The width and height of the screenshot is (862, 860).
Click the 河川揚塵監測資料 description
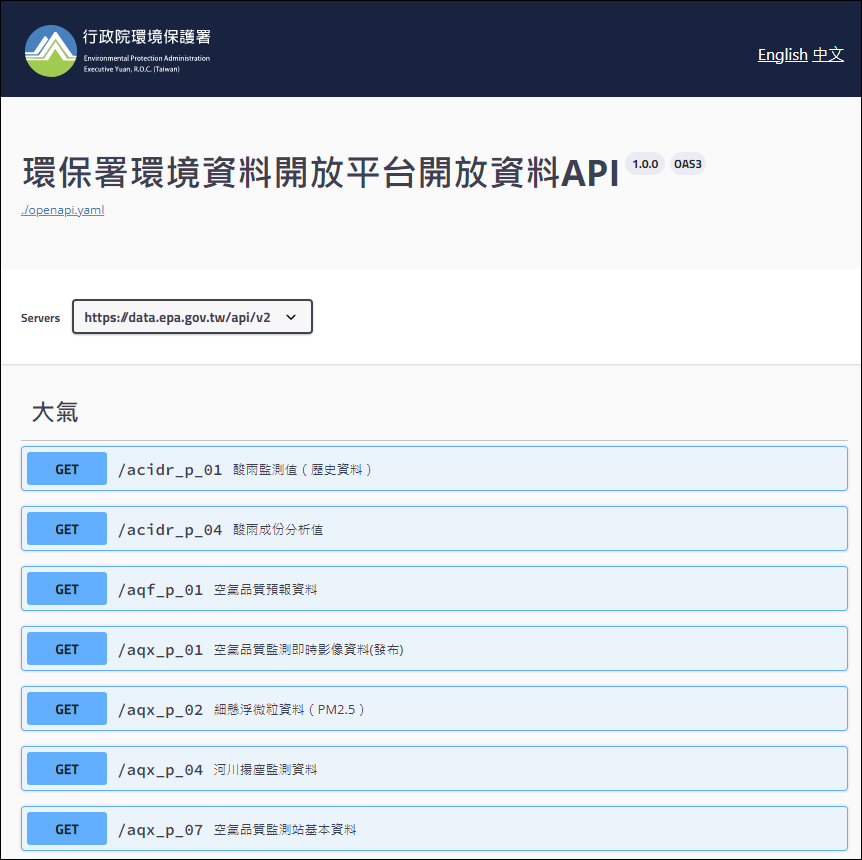tap(266, 769)
